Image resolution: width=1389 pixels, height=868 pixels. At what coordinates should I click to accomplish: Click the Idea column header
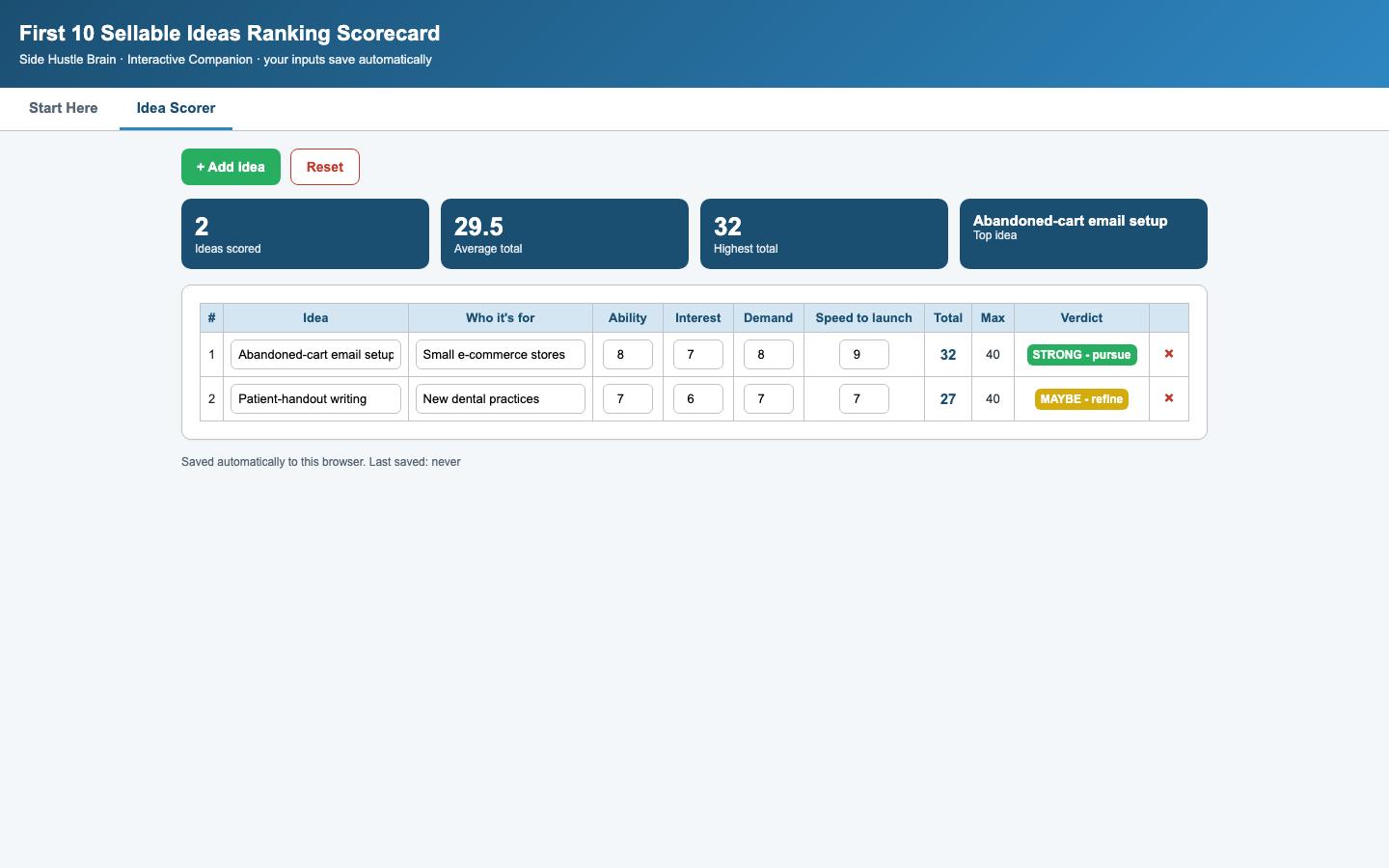(315, 317)
